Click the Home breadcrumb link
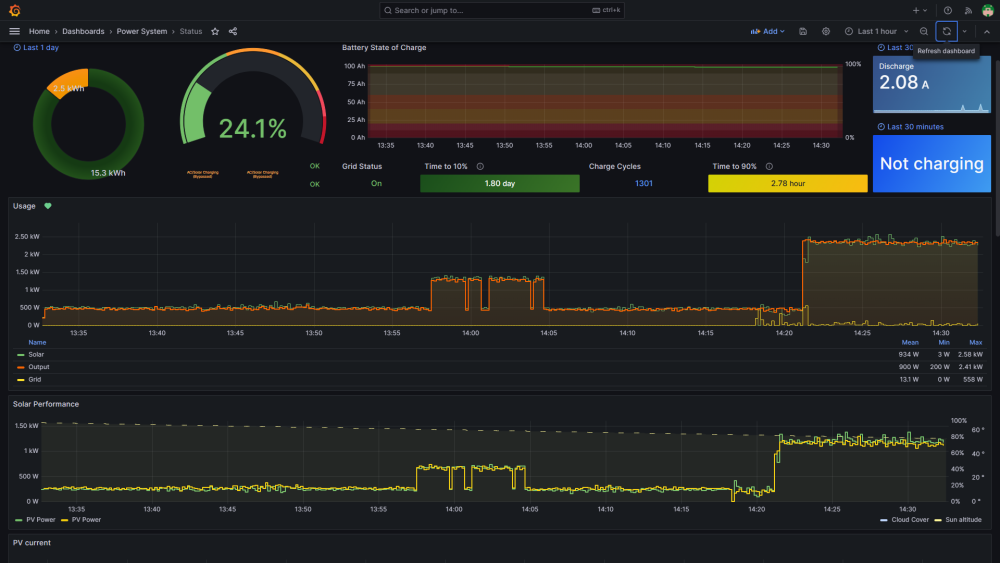 tap(39, 31)
